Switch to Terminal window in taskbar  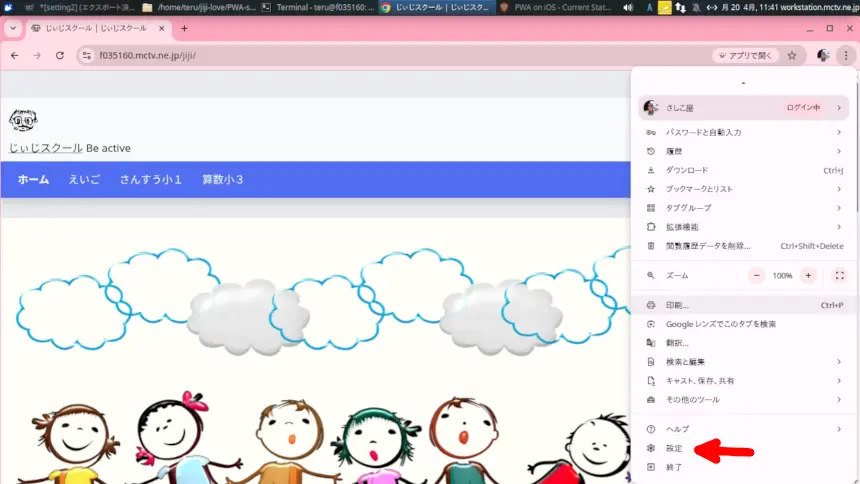click(318, 7)
